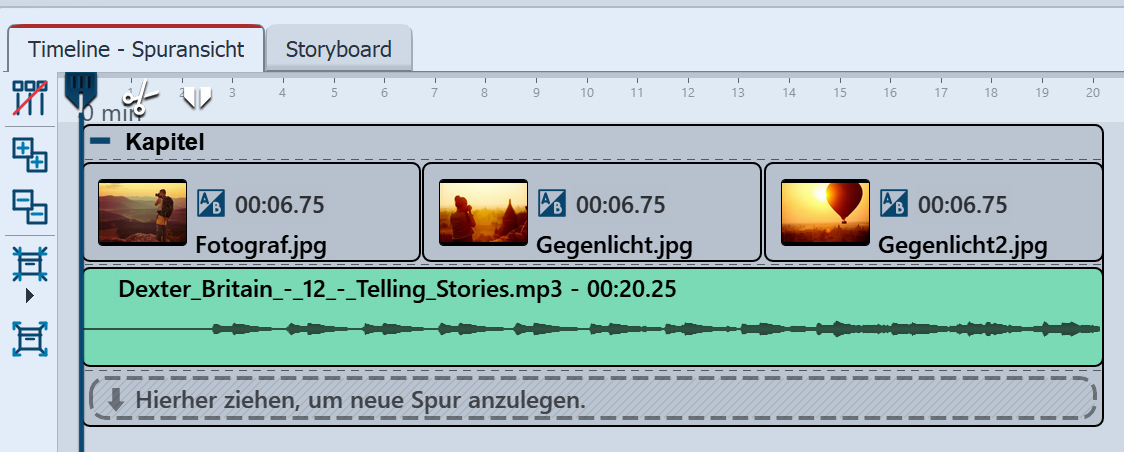Click the lower fit-to-frame zoom icon
The image size is (1124, 452).
click(x=29, y=339)
